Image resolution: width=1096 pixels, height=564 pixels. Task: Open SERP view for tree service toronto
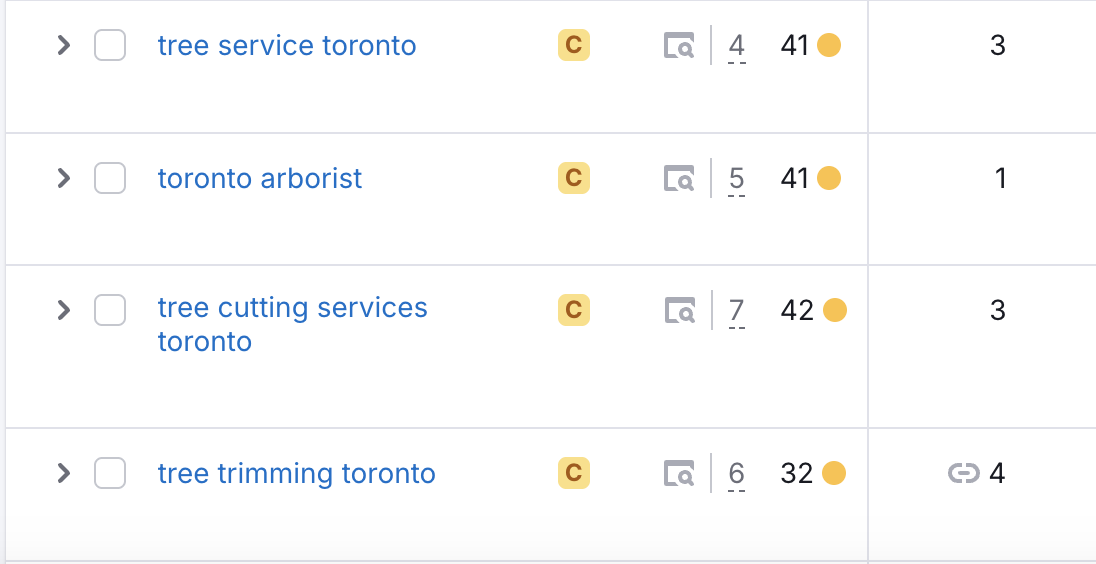pos(679,46)
